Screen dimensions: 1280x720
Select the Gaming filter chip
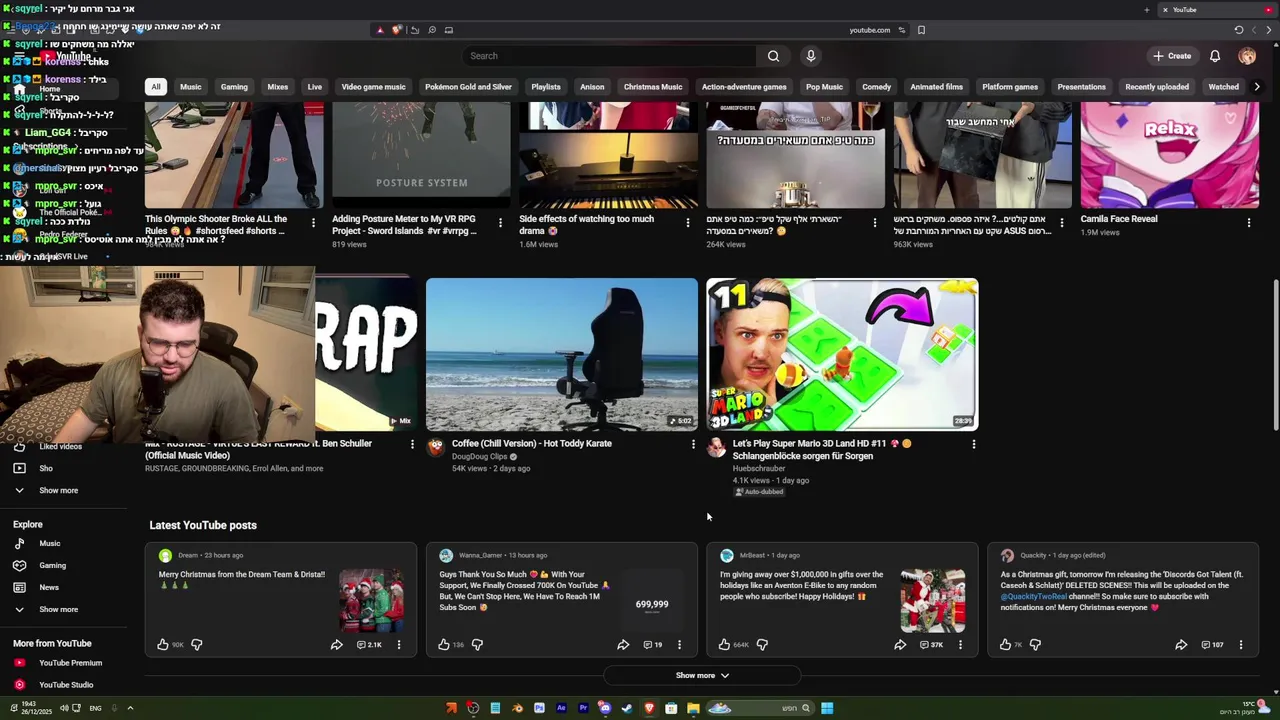click(x=234, y=87)
